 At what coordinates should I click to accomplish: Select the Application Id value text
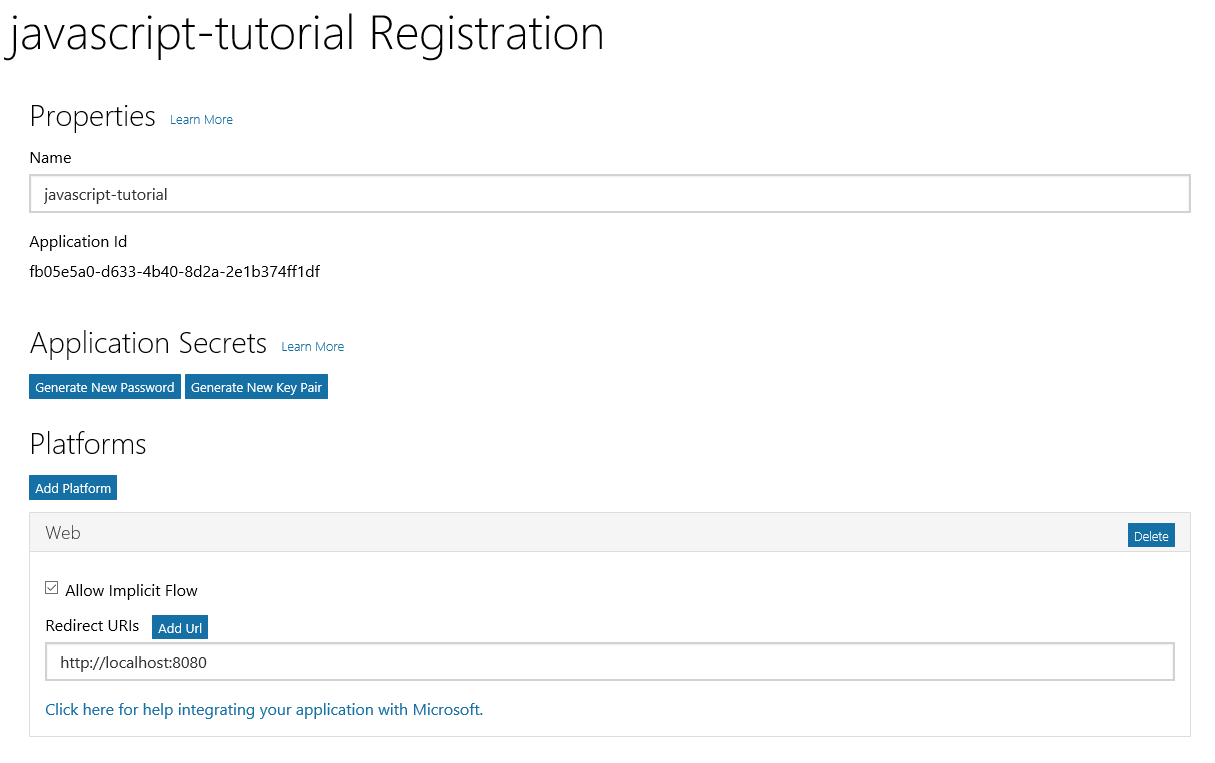175,271
